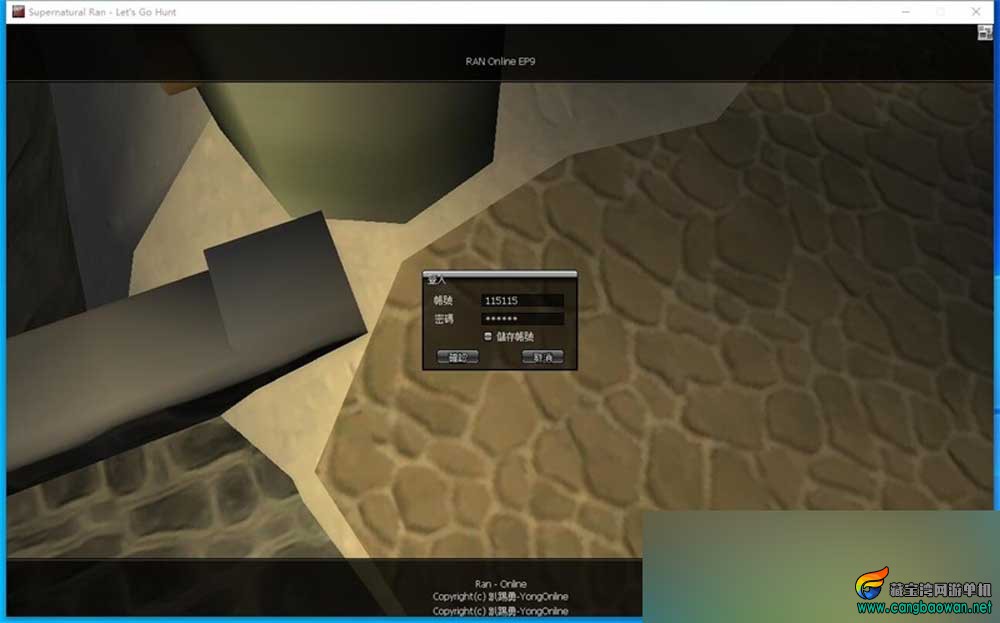Click the account field containing 115115
The image size is (1000, 623).
(522, 300)
